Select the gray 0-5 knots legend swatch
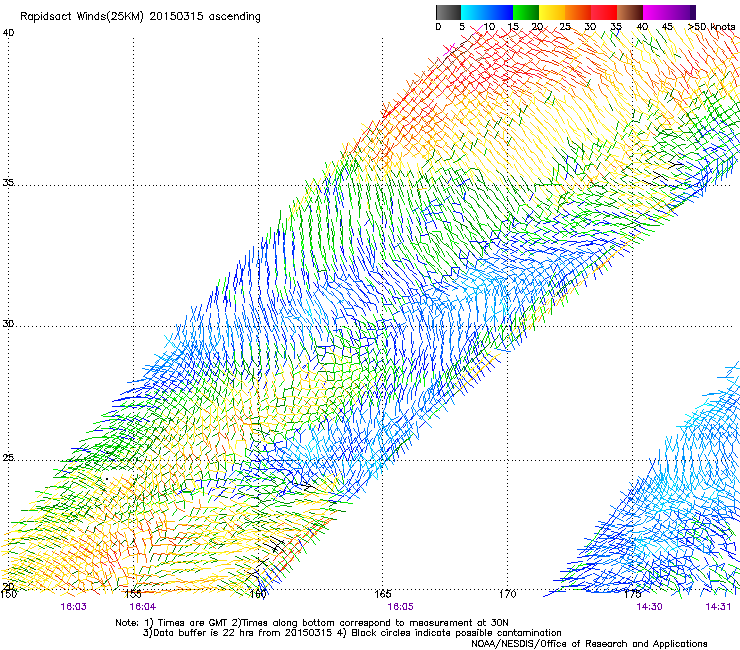Viewport: 740px width, 650px height. [448, 12]
